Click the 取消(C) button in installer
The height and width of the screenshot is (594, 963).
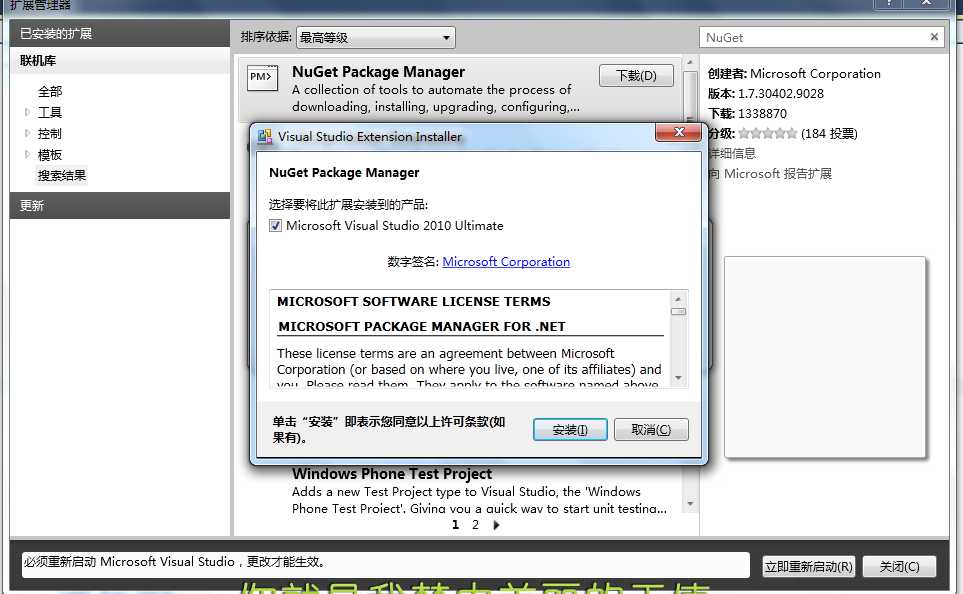[651, 429]
